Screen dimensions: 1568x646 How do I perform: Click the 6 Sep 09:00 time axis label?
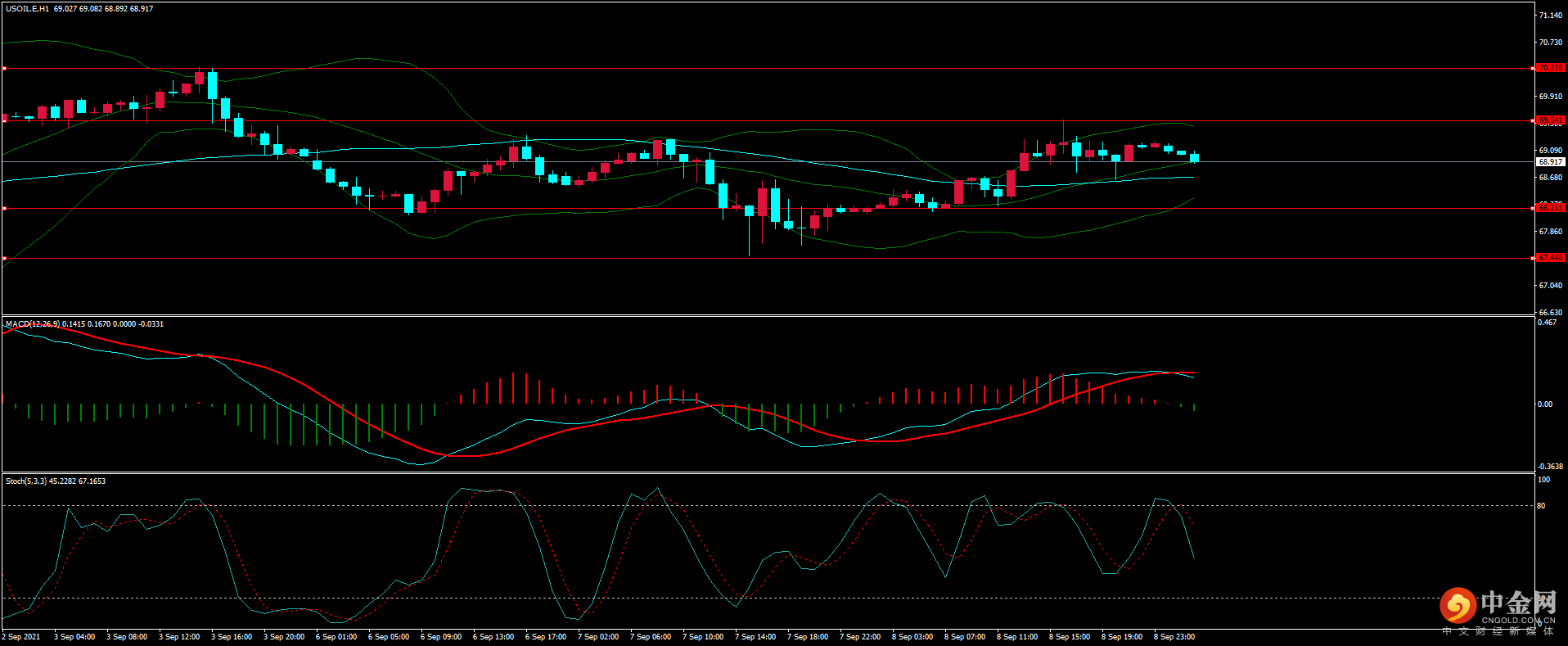(441, 637)
